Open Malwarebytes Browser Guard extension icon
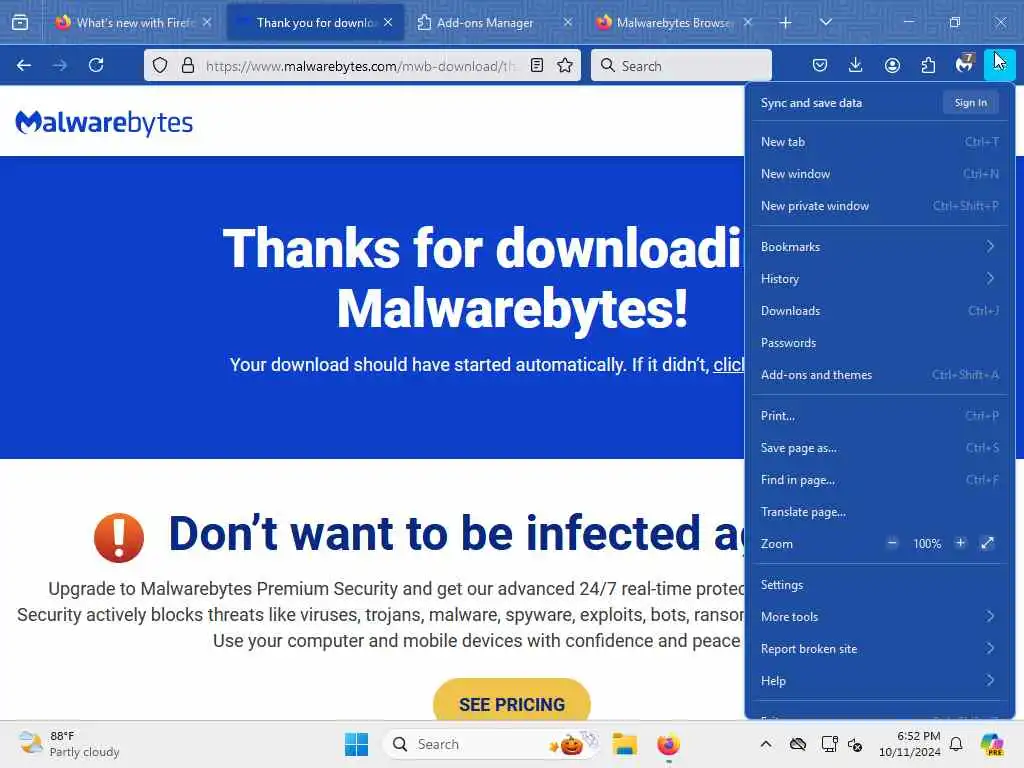Image resolution: width=1024 pixels, height=768 pixels. [x=964, y=64]
